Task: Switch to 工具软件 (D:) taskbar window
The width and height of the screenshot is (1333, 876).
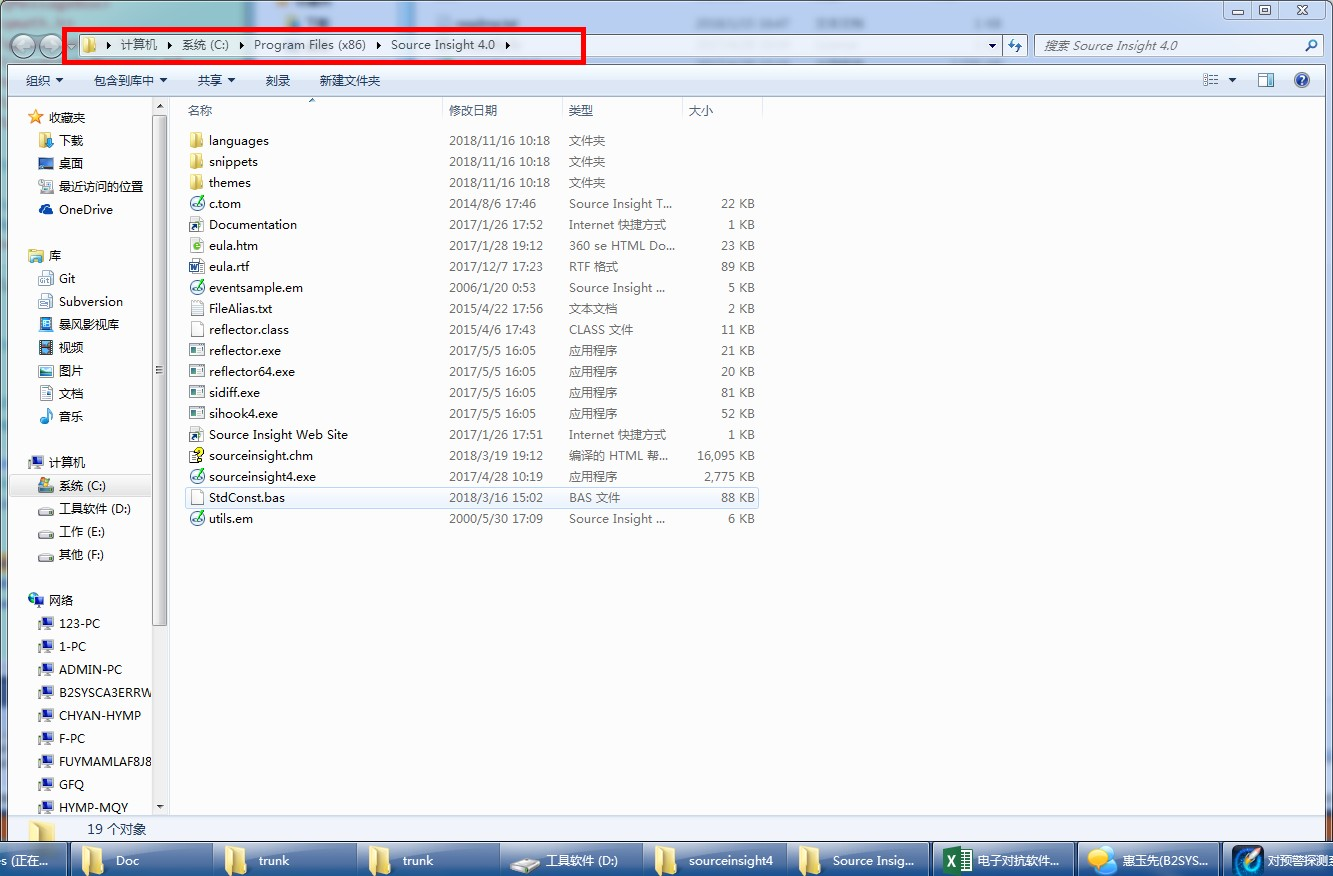Action: click(571, 860)
